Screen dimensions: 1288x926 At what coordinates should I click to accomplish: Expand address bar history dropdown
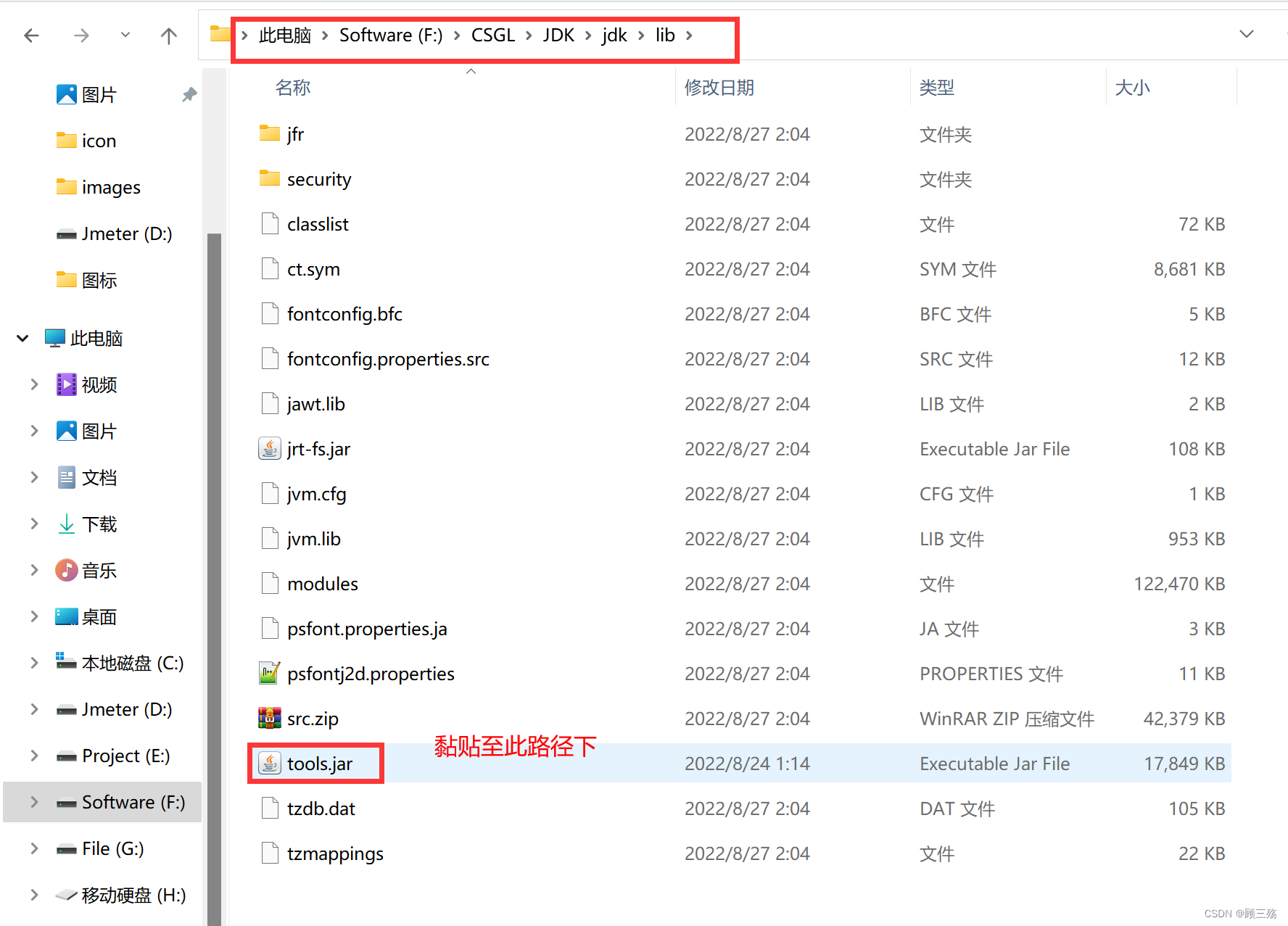pyautogui.click(x=1247, y=34)
